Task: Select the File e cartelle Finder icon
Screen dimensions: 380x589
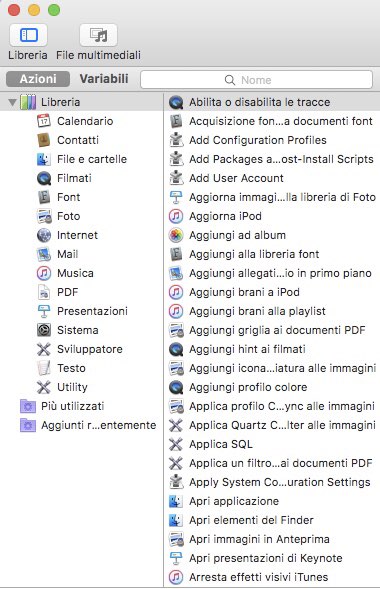Action: coord(44,159)
